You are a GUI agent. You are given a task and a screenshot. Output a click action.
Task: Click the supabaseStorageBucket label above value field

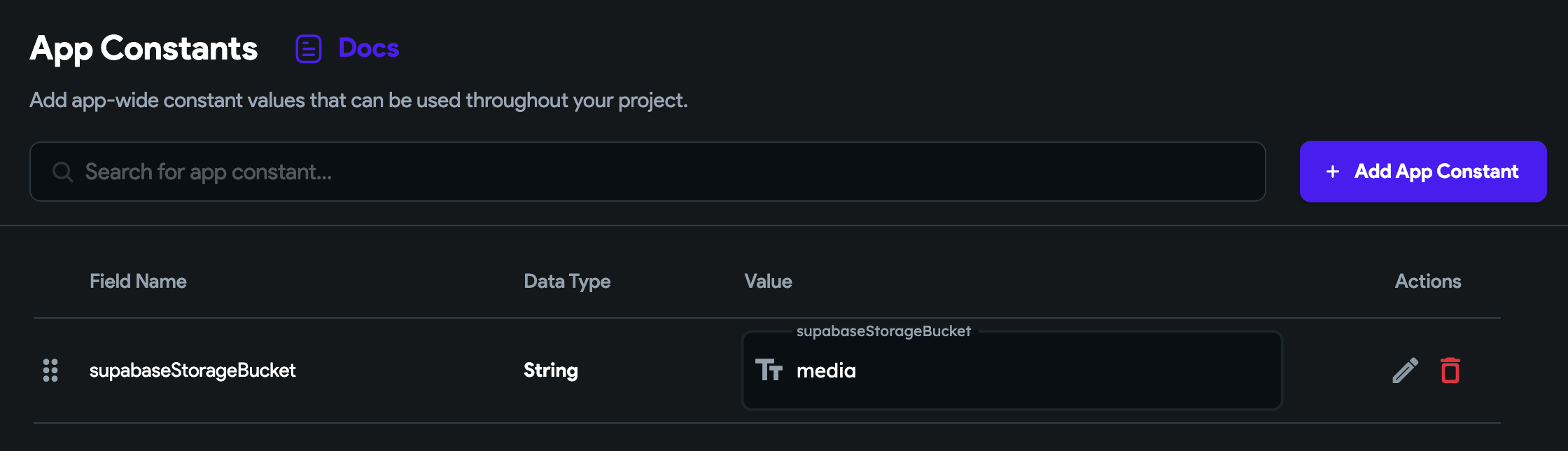[883, 331]
